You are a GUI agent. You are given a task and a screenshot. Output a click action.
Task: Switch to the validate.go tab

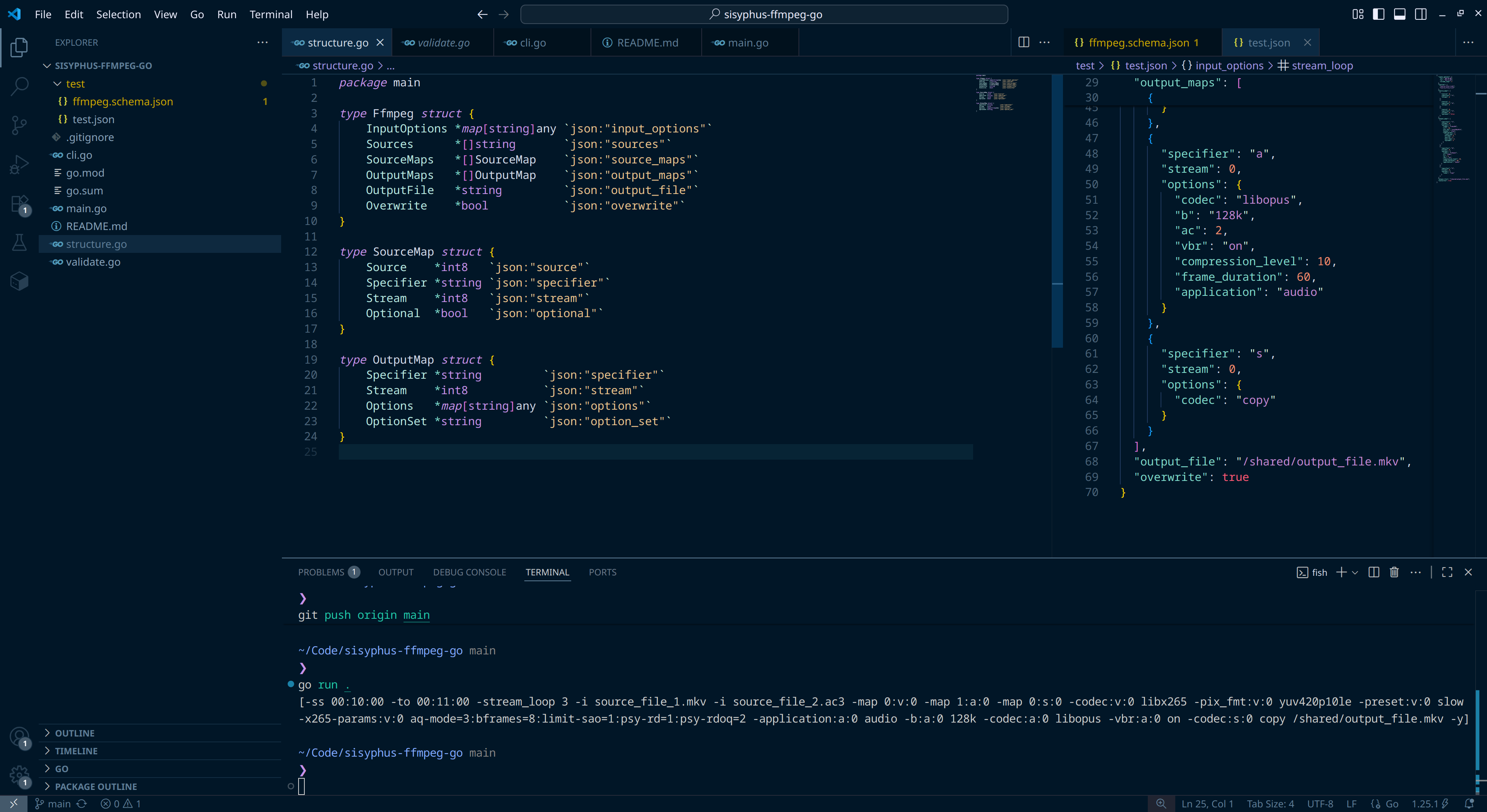[x=443, y=43]
